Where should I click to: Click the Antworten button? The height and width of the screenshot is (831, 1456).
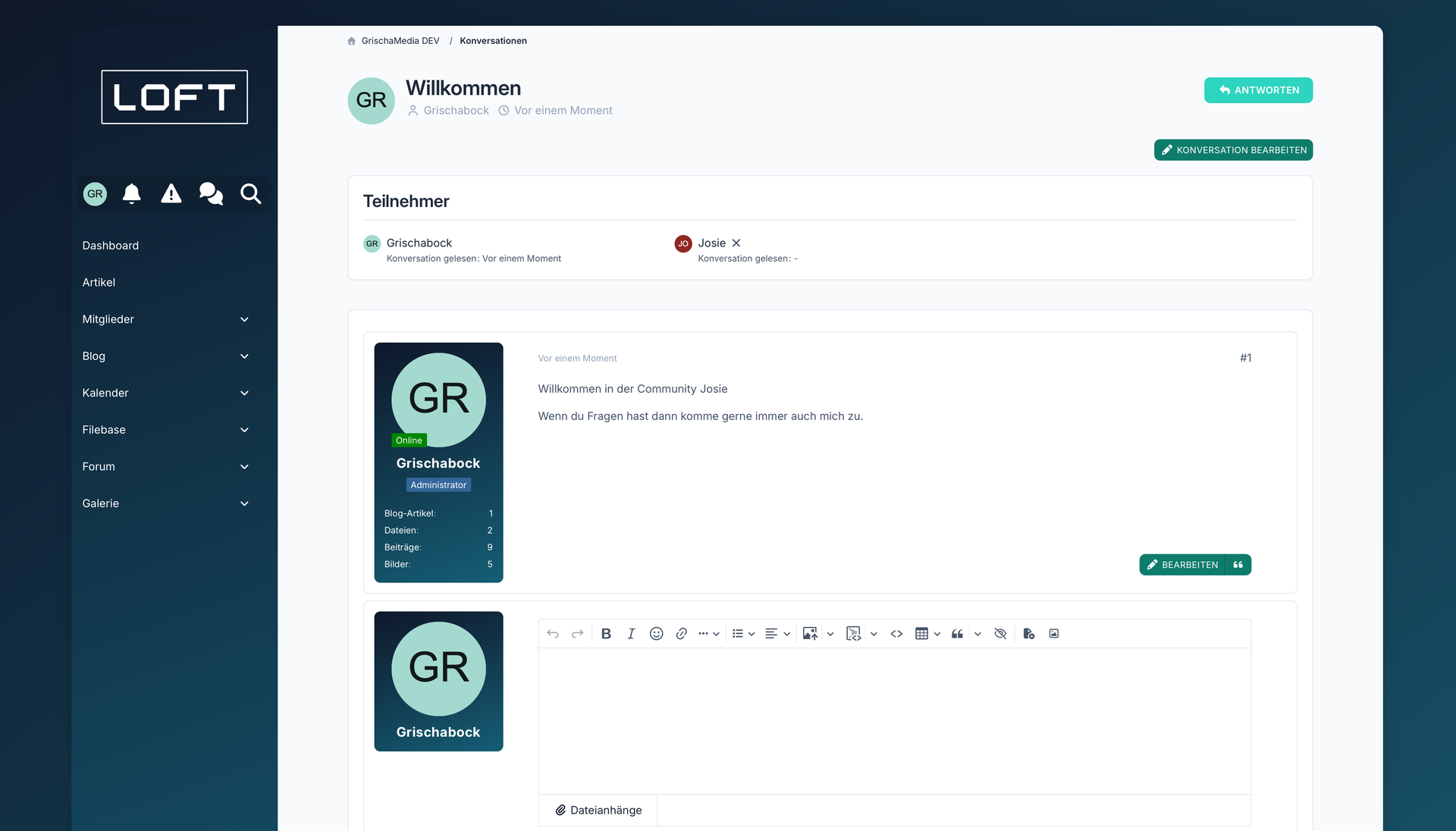click(1258, 90)
